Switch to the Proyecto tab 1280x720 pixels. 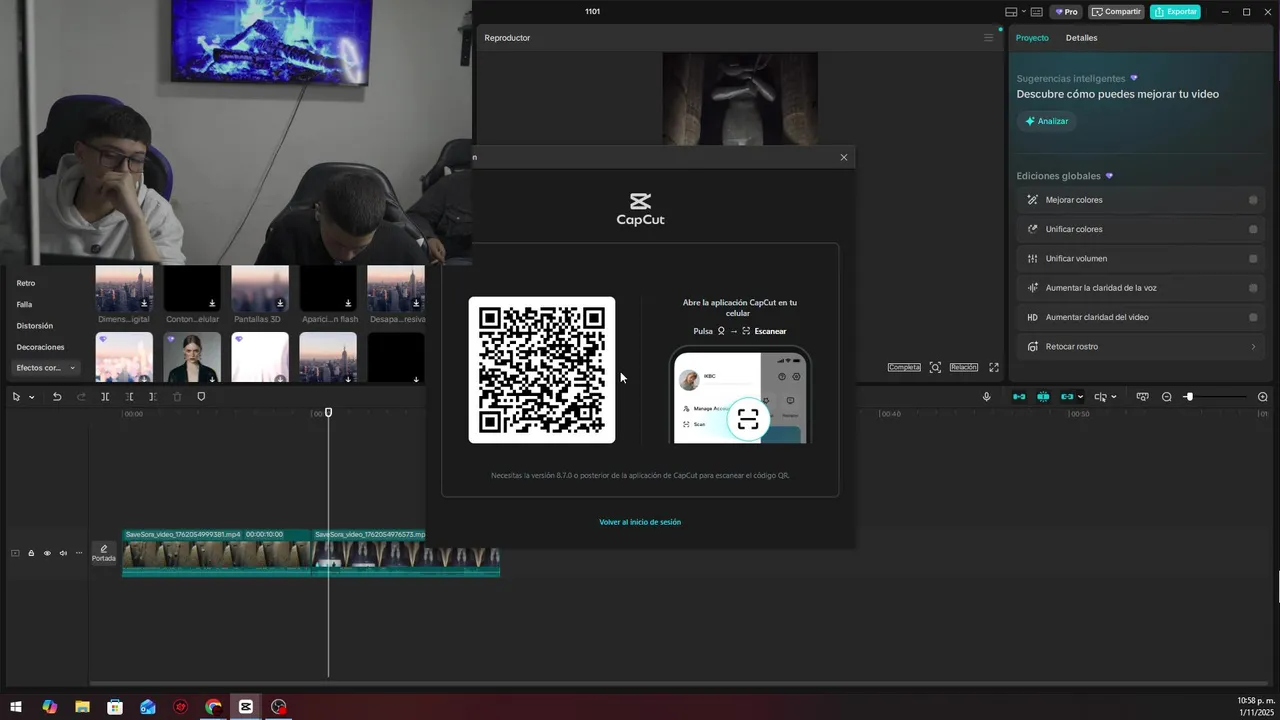1032,38
